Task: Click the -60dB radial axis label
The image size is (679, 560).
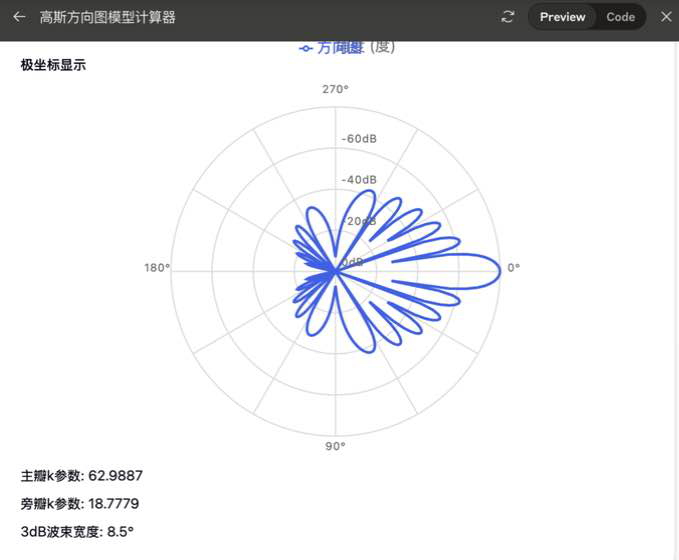Action: (x=359, y=139)
